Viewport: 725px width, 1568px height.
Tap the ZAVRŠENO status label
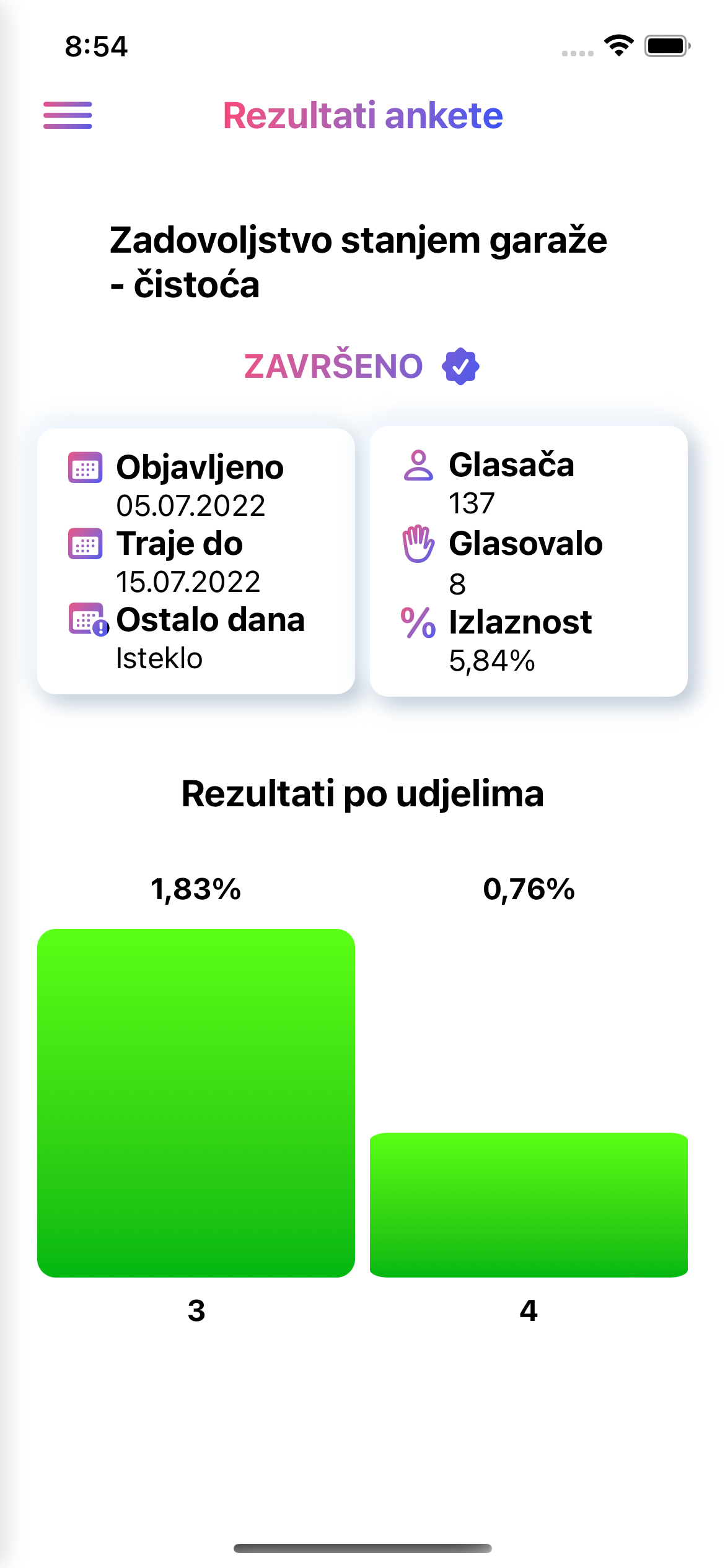pos(333,366)
